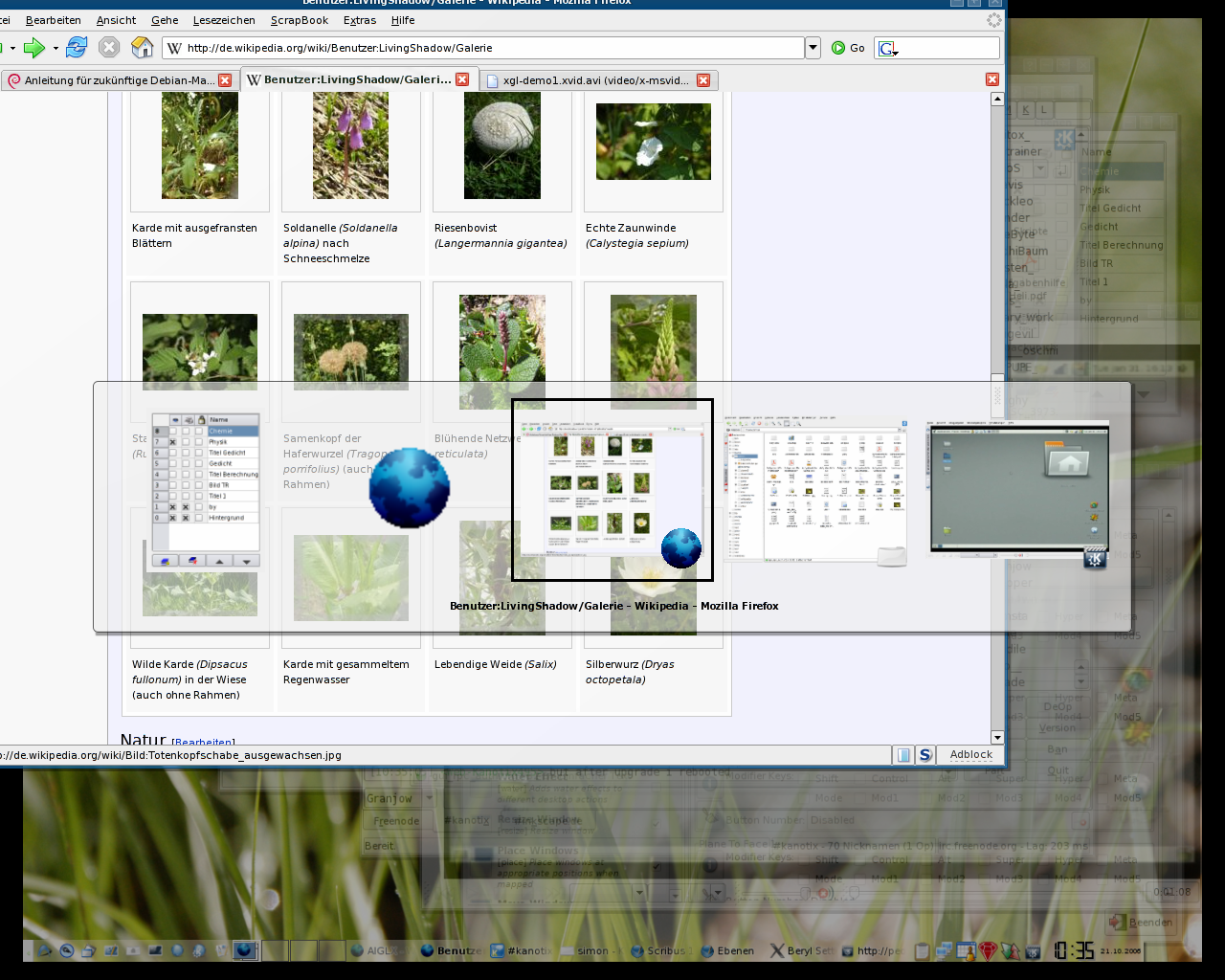
Task: Click the scrollbar down arrow of the page
Action: coord(997,737)
